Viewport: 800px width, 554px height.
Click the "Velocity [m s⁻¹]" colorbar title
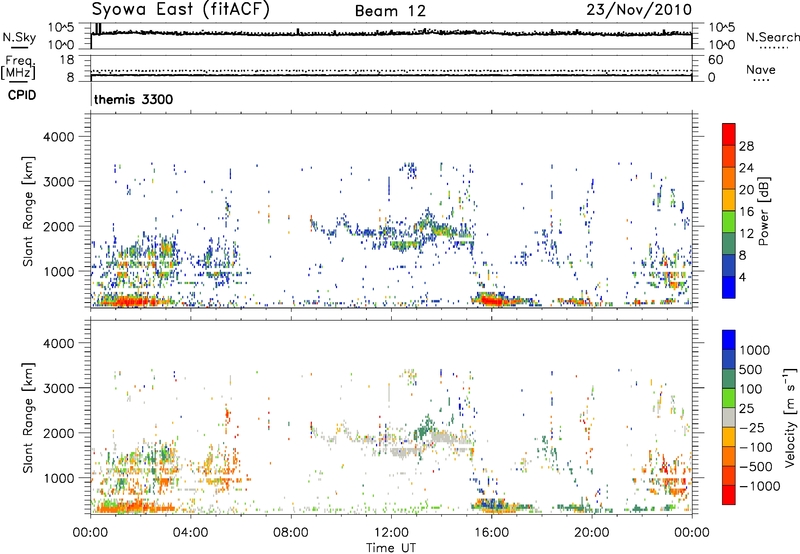(790, 417)
